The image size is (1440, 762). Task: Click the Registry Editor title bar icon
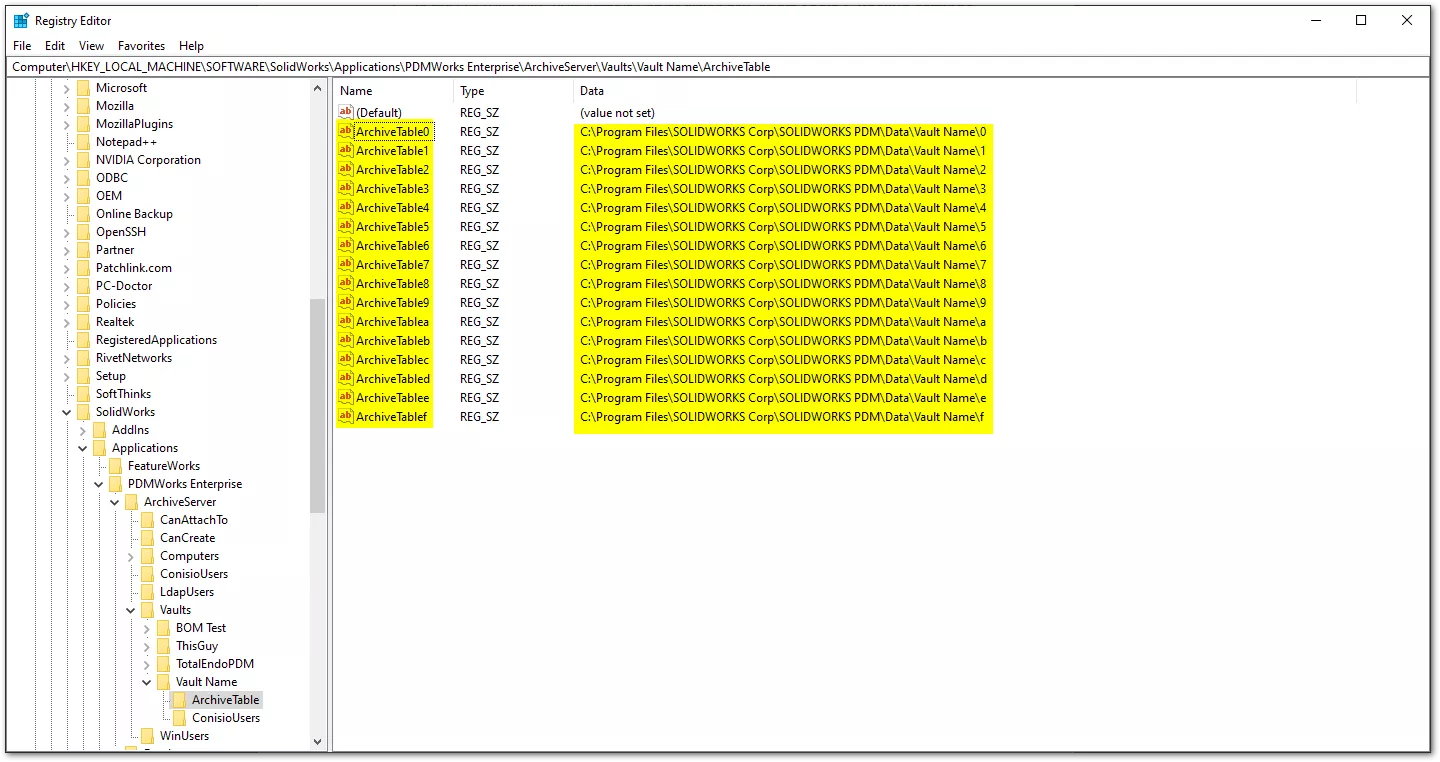[21, 20]
